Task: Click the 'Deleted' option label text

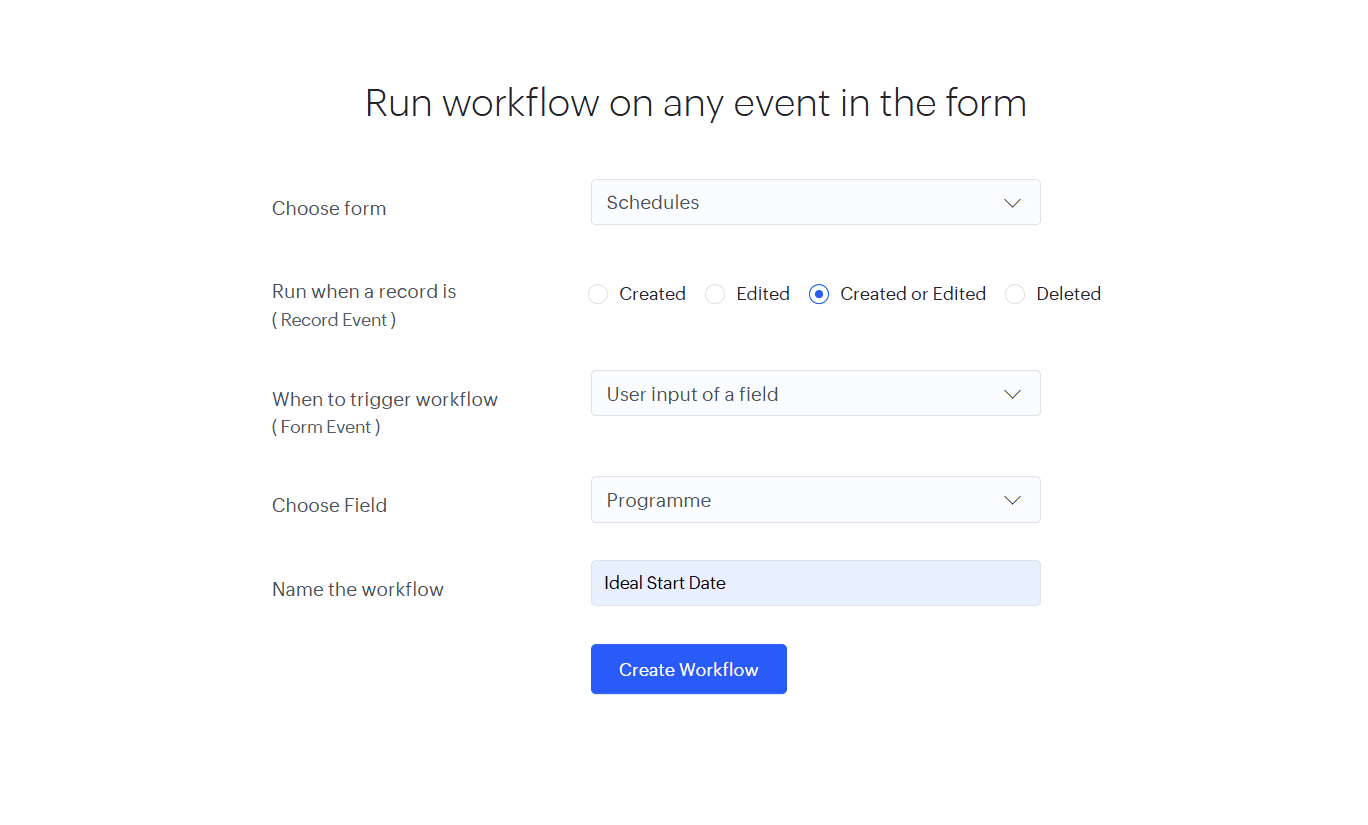Action: [x=1068, y=294]
